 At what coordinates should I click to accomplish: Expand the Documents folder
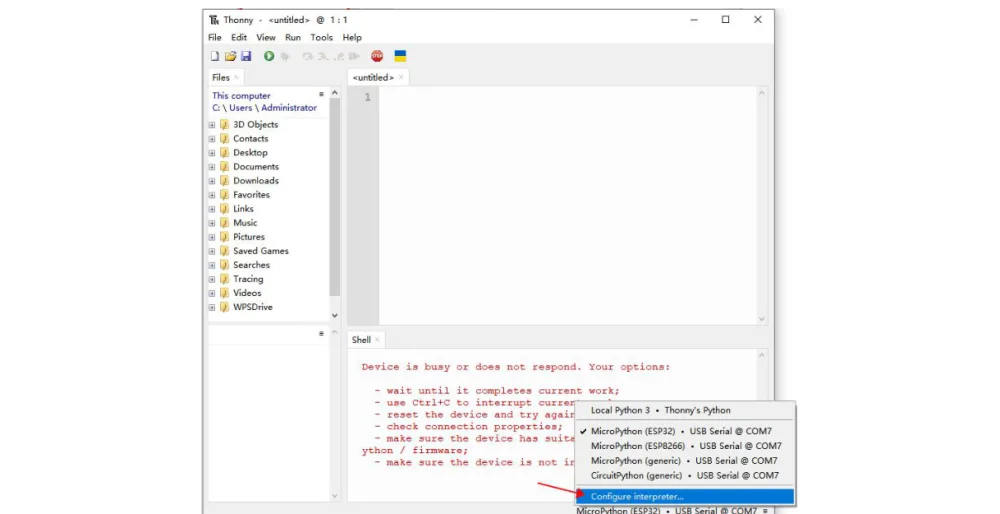pos(212,166)
